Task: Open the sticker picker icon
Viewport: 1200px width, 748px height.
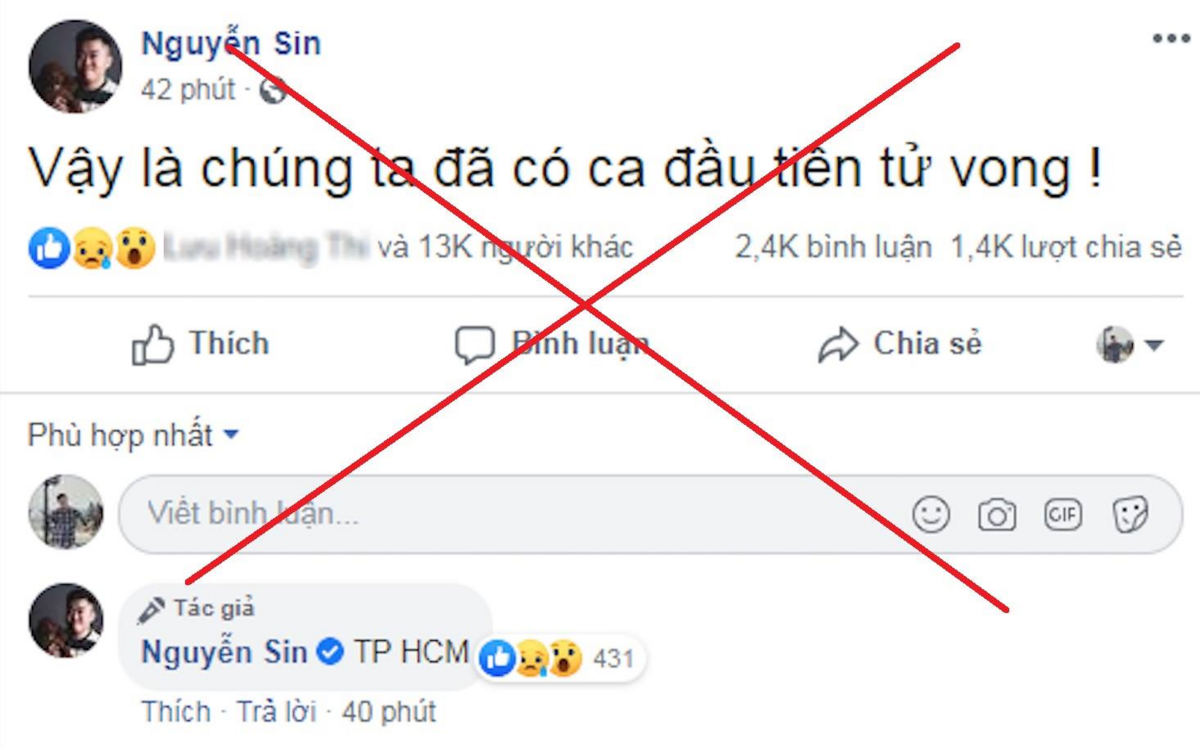Action: click(1130, 514)
